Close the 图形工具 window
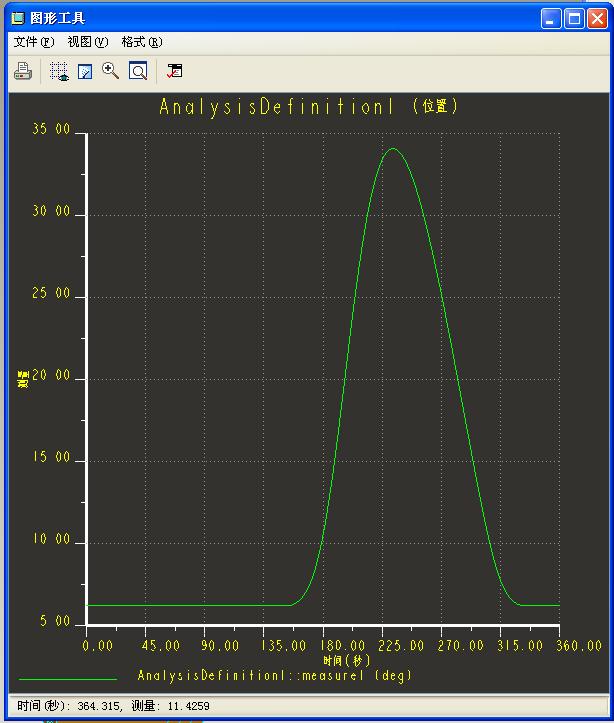Image resolution: width=614 pixels, height=723 pixels. (597, 18)
